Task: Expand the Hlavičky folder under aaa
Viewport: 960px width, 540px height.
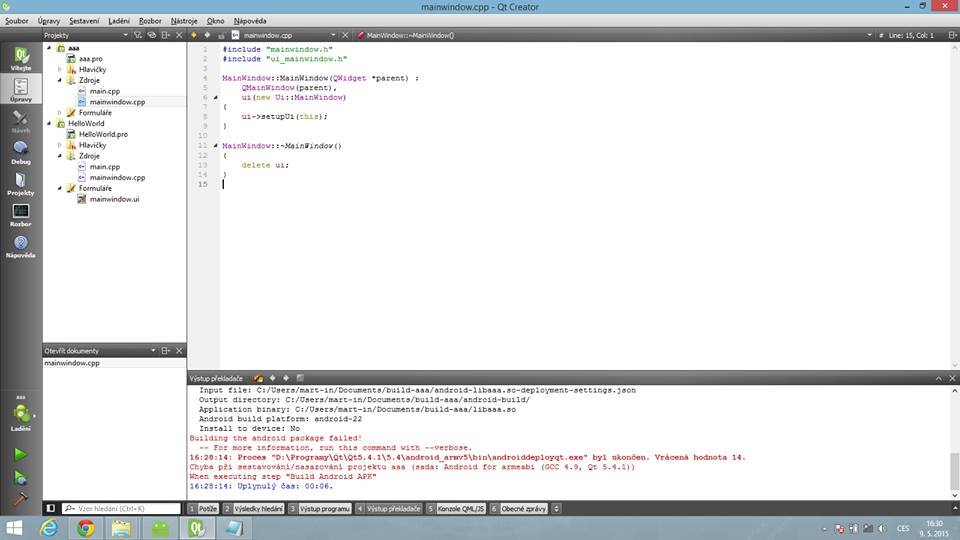Action: pos(60,69)
